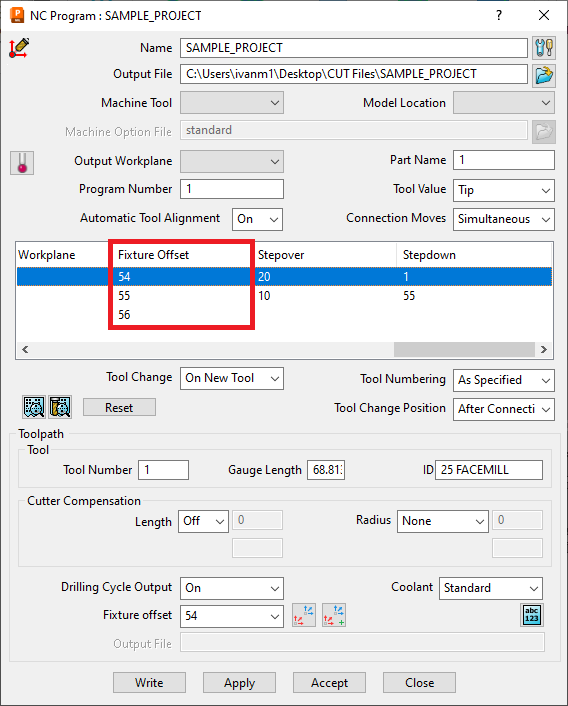Open the Model Location dropdown
This screenshot has height=706, width=568.
point(504,103)
